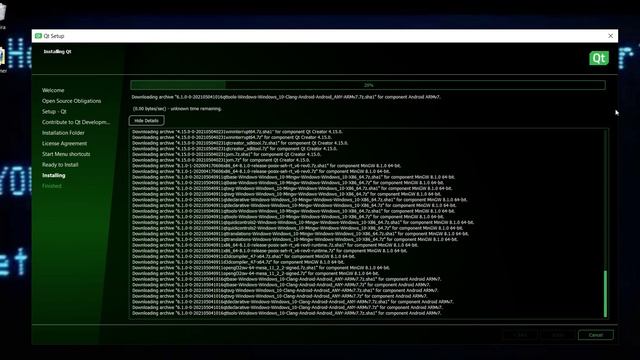Select the Ready to Install step
This screenshot has width=640, height=360.
60,164
